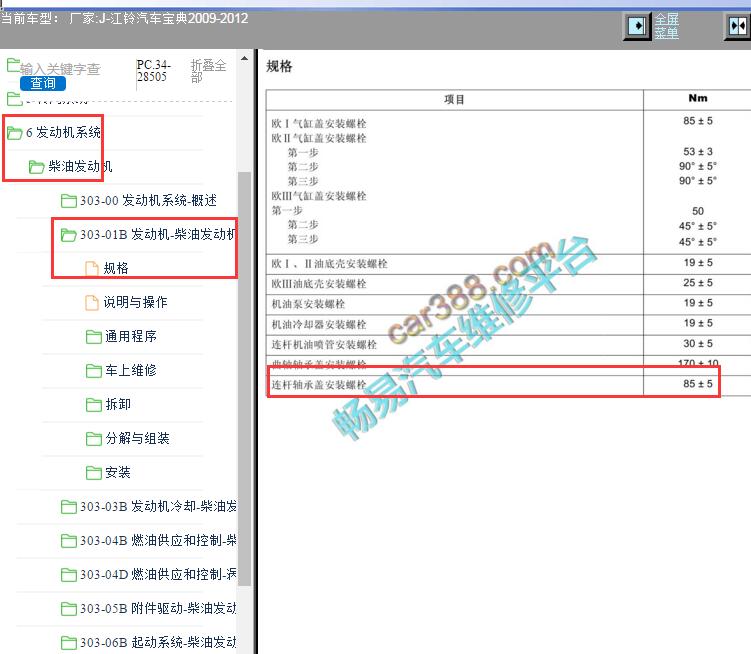The height and width of the screenshot is (654, 751).
Task: Open 303-00 发动机系统-概述 tree item
Action: coord(148,200)
